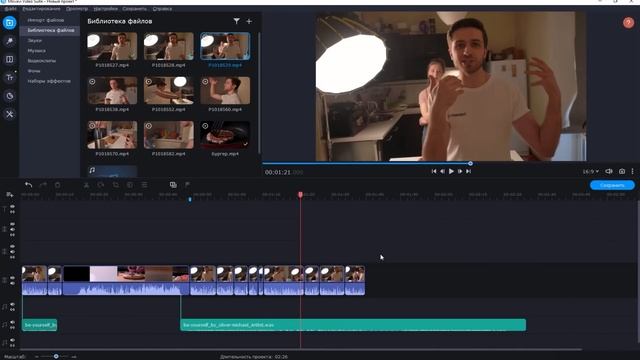Open the preview three-dots options menu
Image resolution: width=640 pixels, height=360 pixels.
(x=632, y=171)
